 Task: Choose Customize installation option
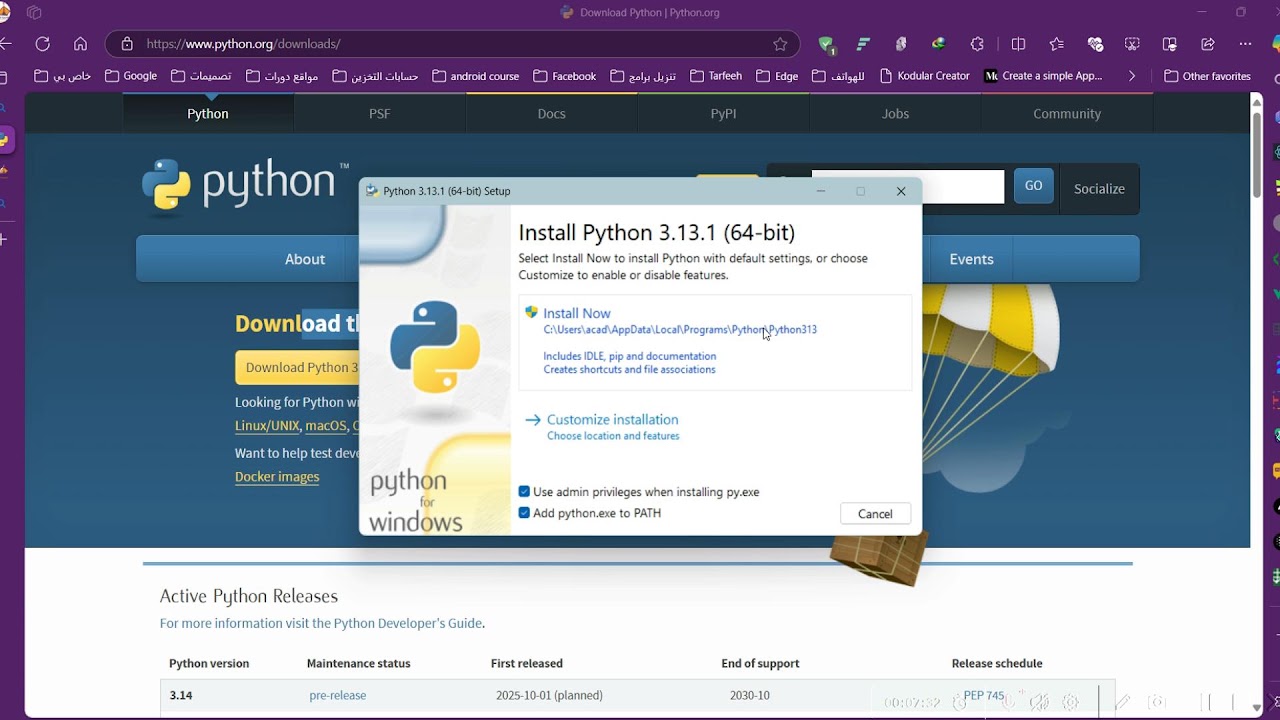tap(612, 420)
